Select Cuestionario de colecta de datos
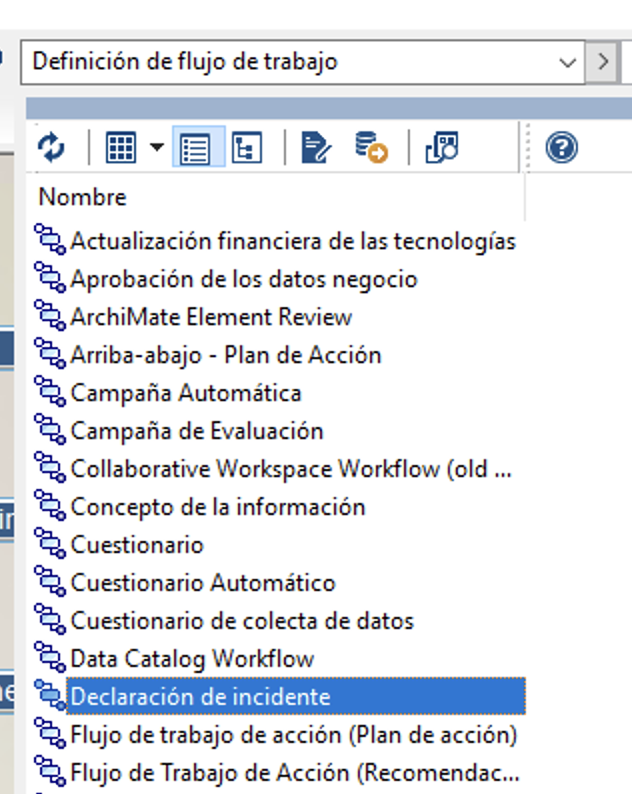Image resolution: width=632 pixels, height=794 pixels. pyautogui.click(x=242, y=621)
